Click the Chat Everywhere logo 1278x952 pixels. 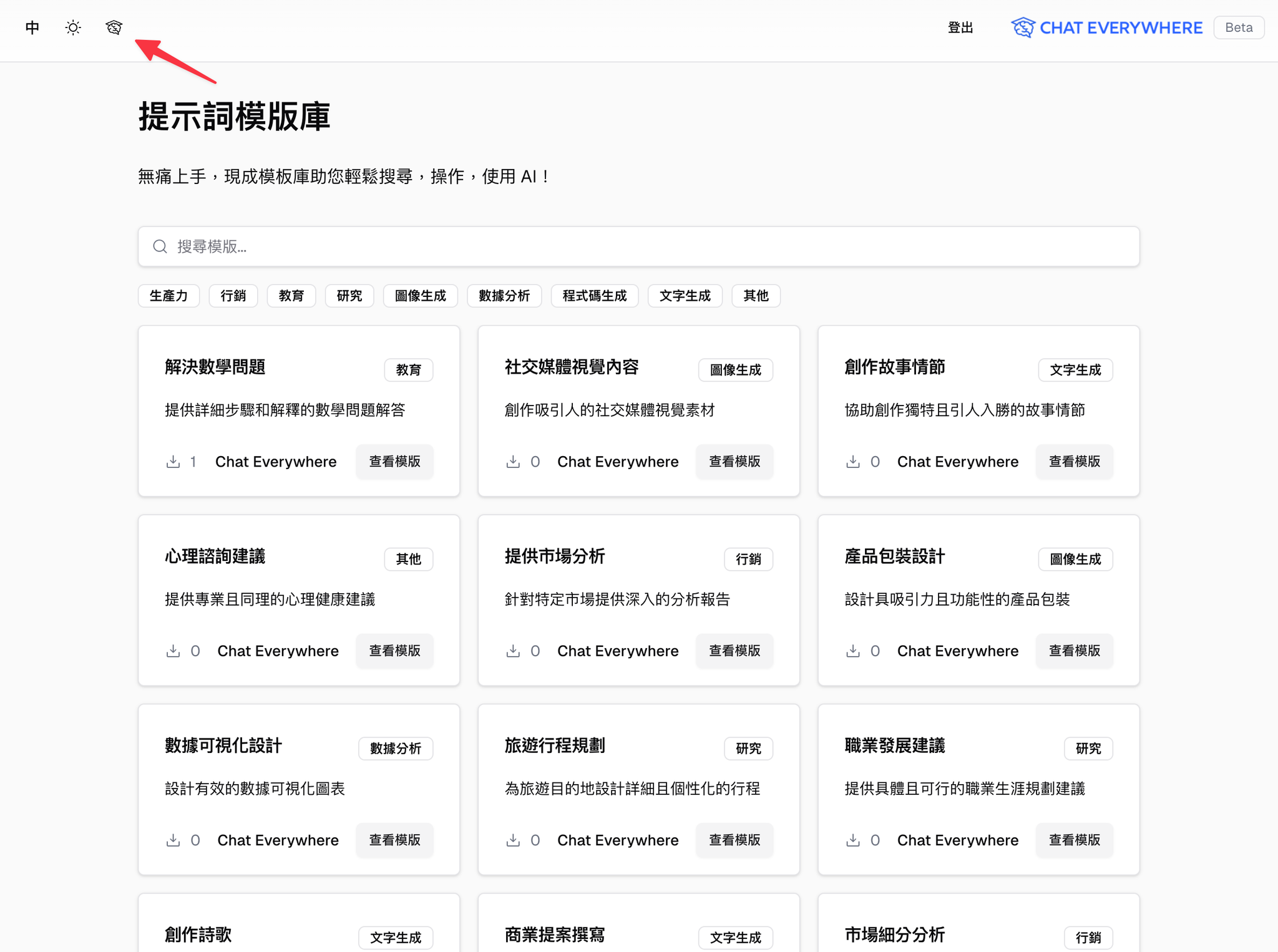(x=1107, y=27)
